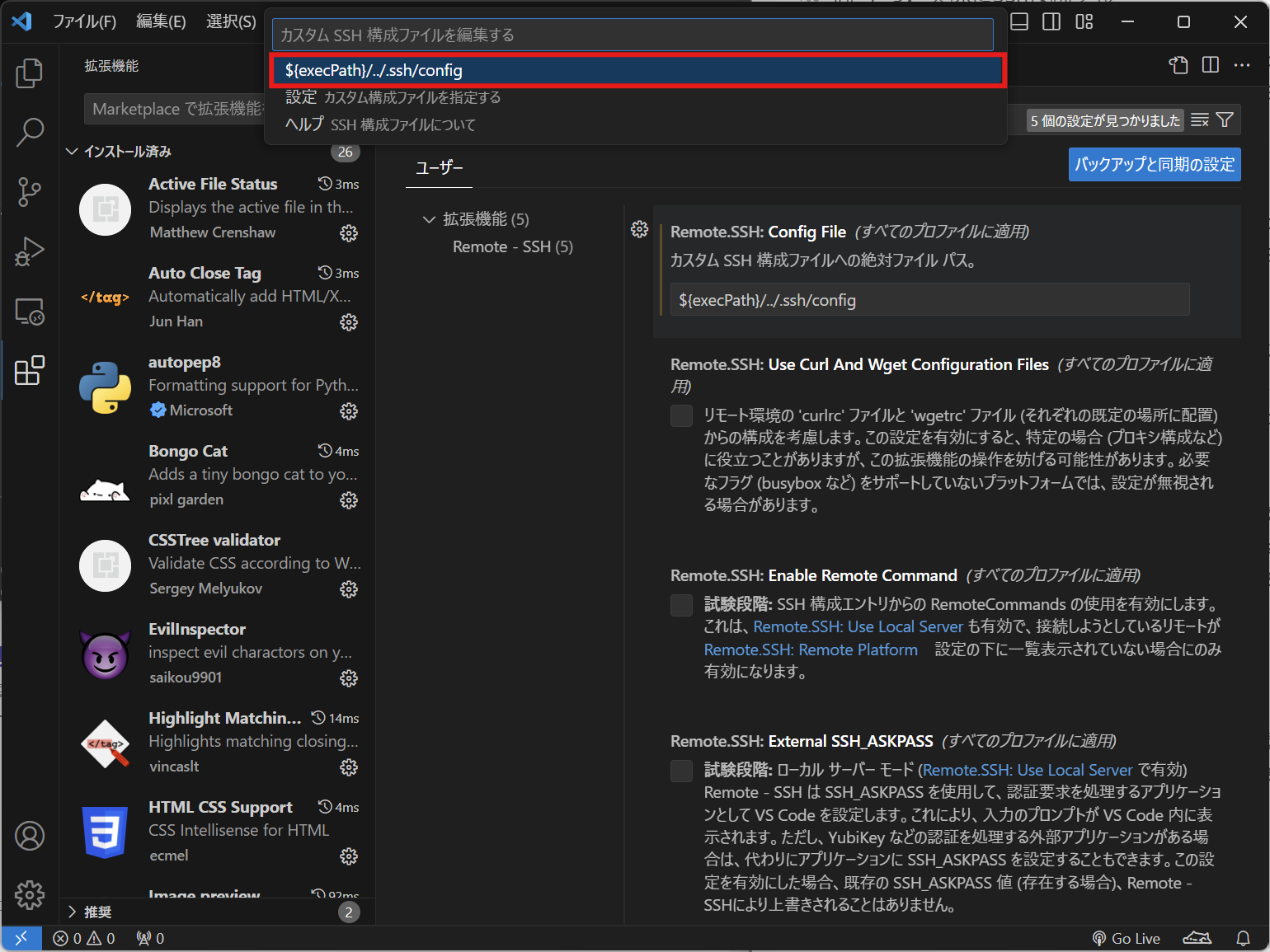Toggle secondary side bar layout icon

[1051, 21]
